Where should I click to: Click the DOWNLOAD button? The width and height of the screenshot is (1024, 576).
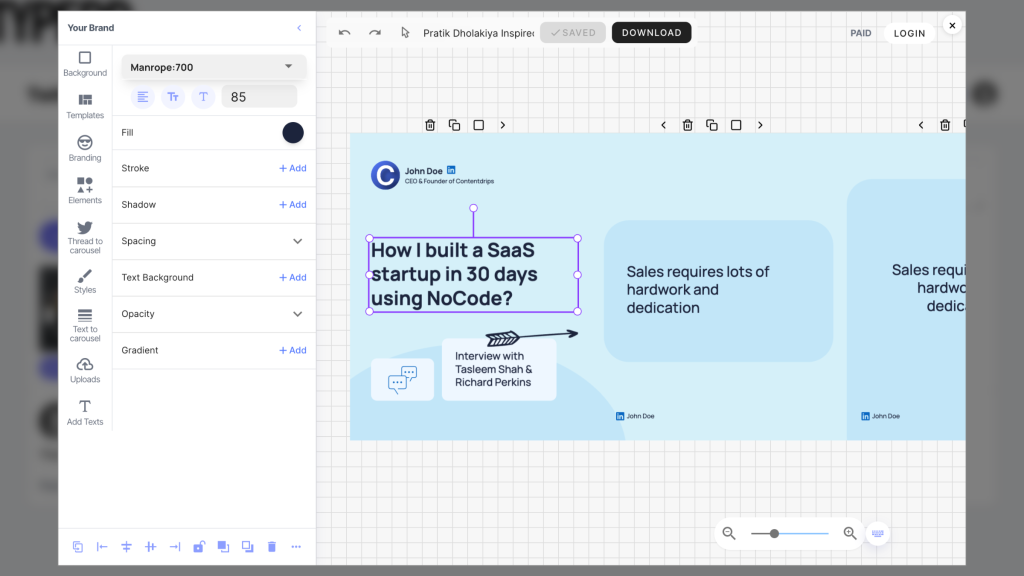click(x=651, y=33)
